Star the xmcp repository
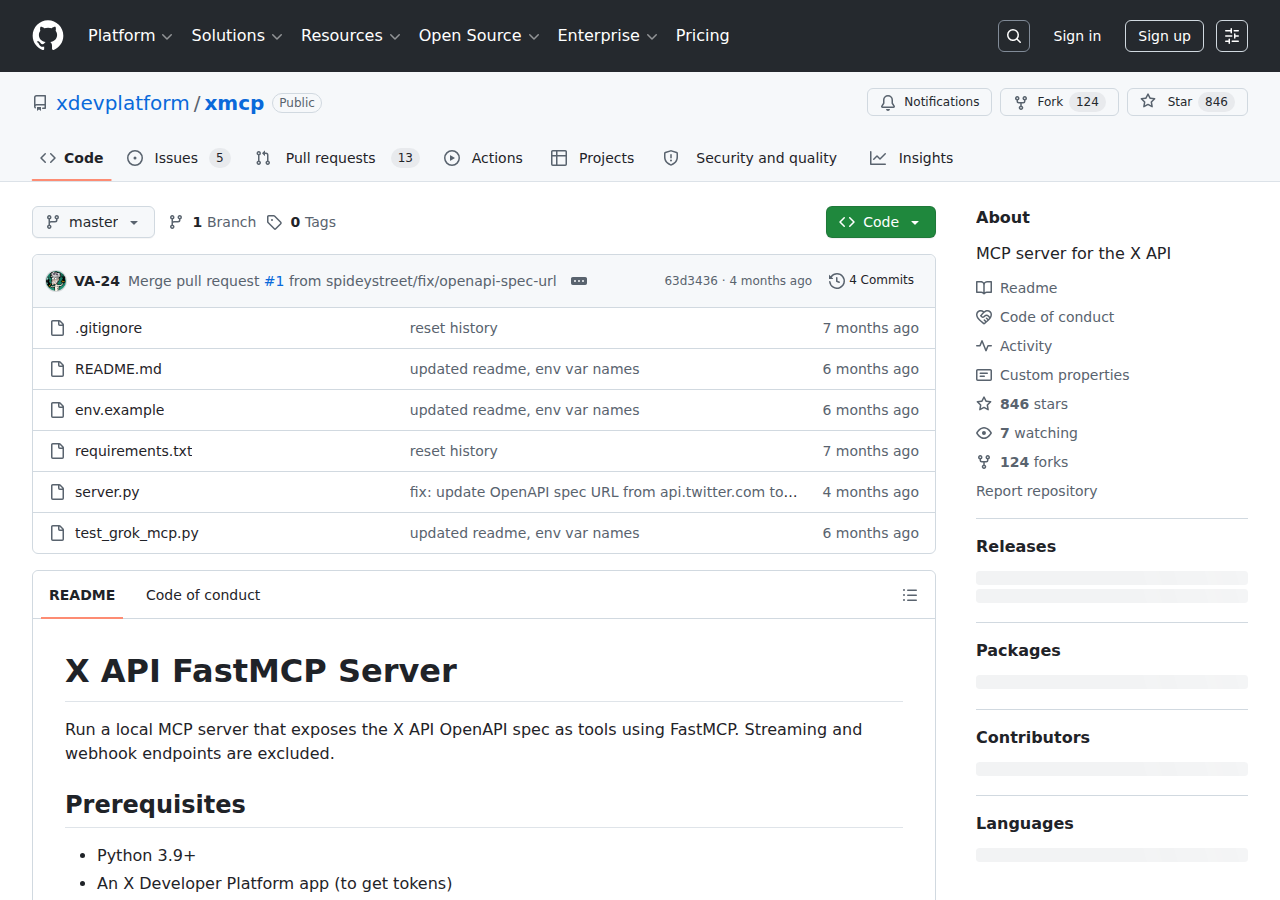Image resolution: width=1280 pixels, height=900 pixels. tap(1187, 102)
